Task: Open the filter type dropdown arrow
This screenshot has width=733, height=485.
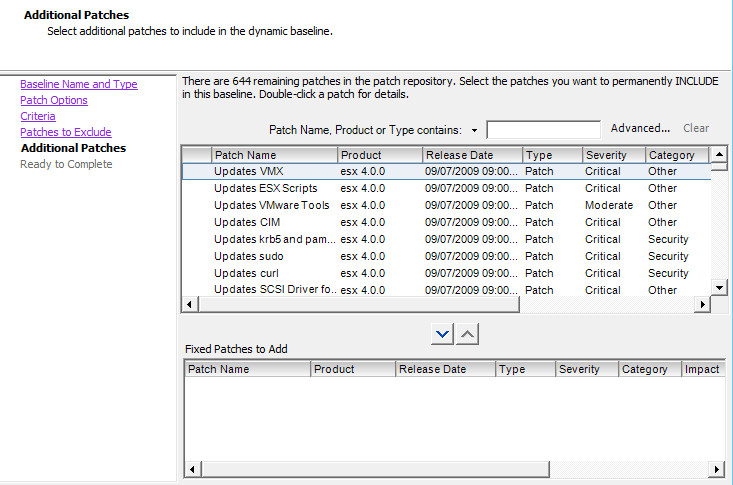Action: point(474,130)
